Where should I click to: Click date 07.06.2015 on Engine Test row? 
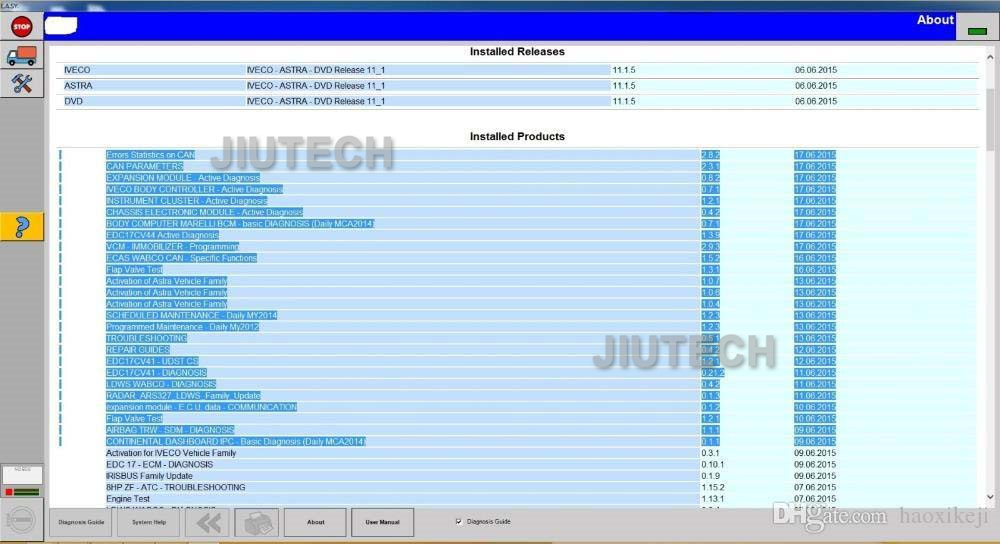815,499
